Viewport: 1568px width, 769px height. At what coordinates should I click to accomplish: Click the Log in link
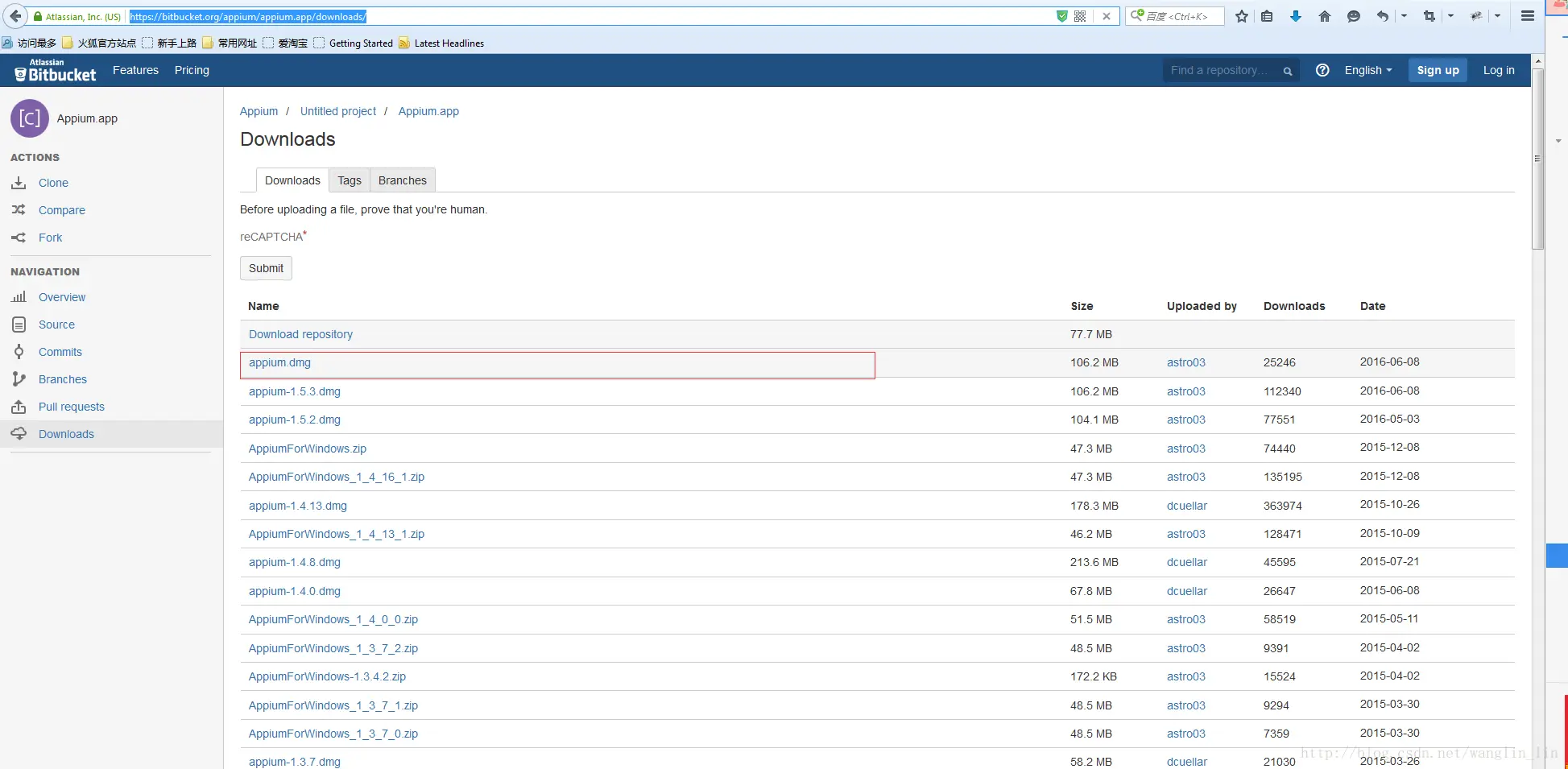pos(1499,71)
